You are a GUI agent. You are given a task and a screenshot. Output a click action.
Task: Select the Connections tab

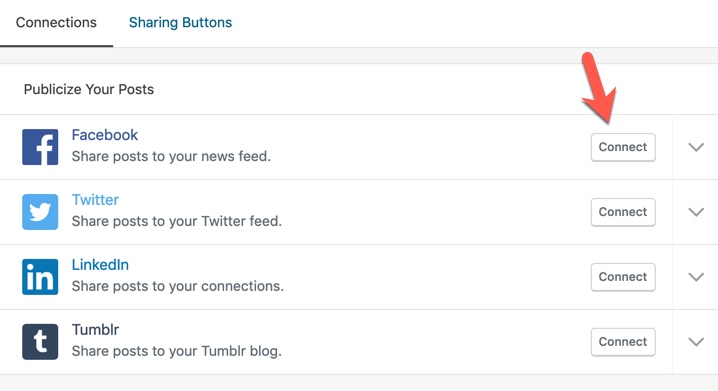56,22
